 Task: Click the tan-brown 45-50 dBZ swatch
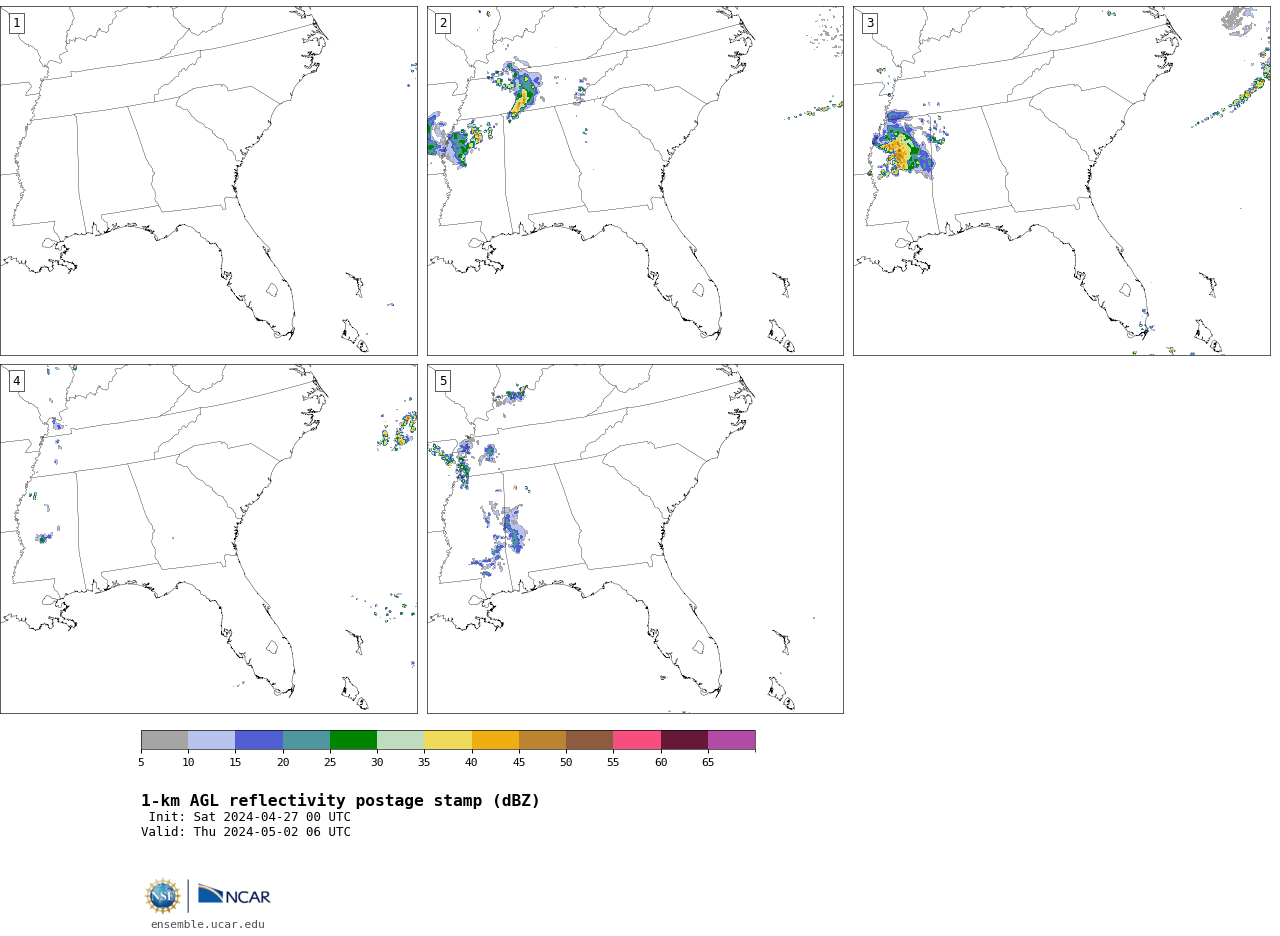coord(542,740)
